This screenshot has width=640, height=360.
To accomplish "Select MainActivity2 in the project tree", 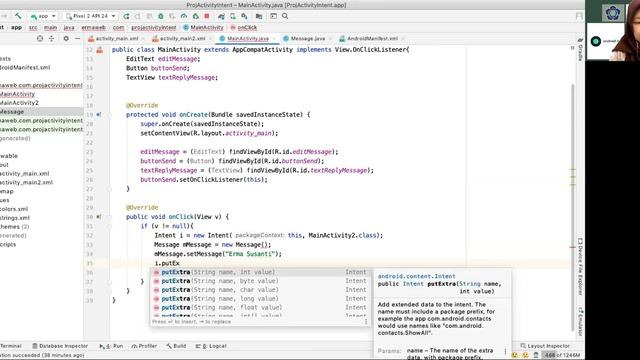I will click(x=19, y=103).
